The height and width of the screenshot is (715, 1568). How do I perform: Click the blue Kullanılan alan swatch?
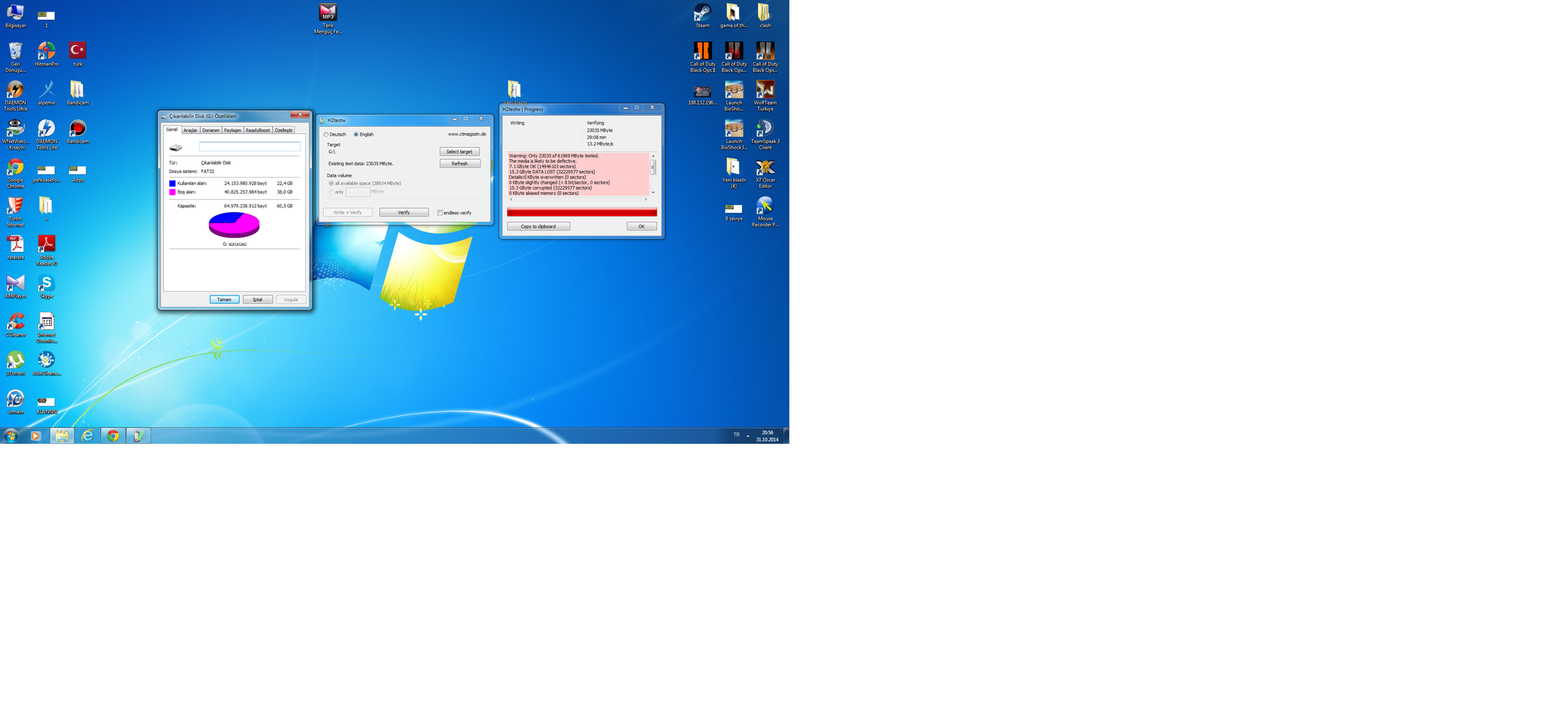(172, 184)
